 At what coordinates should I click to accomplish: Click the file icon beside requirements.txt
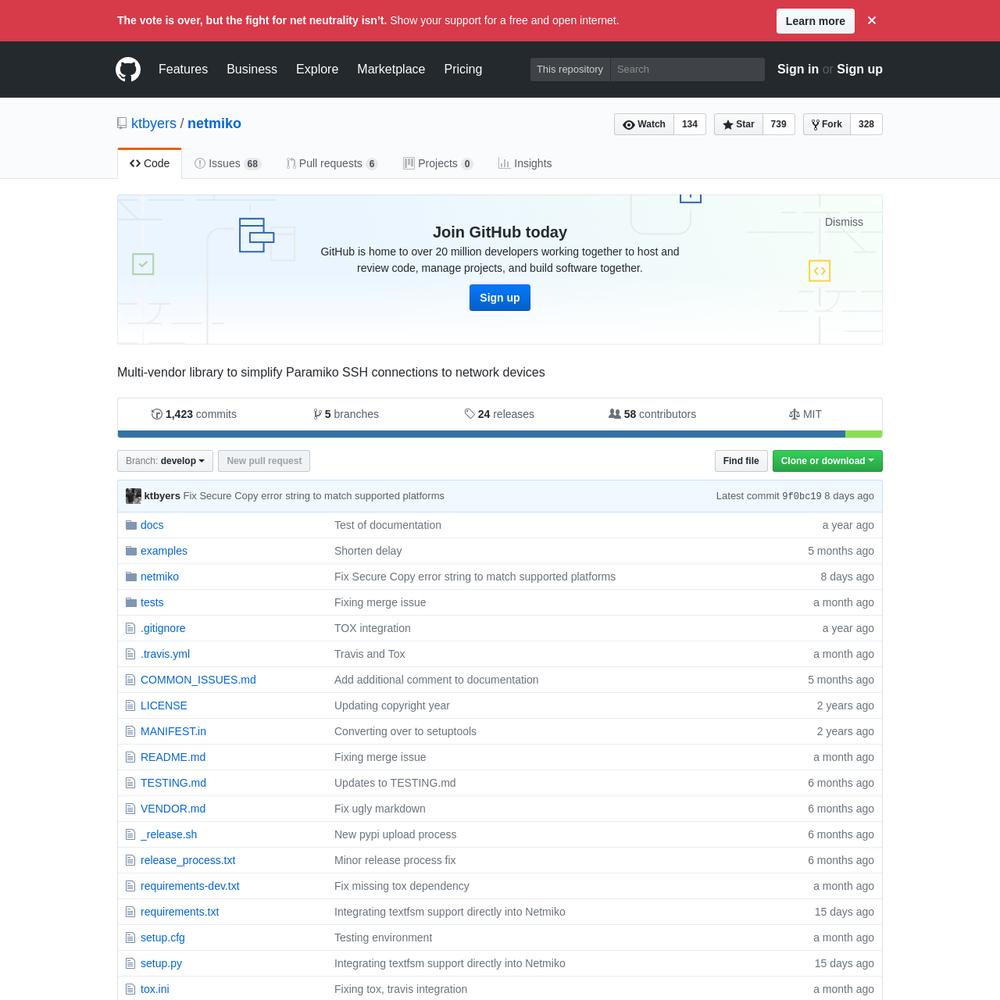131,912
